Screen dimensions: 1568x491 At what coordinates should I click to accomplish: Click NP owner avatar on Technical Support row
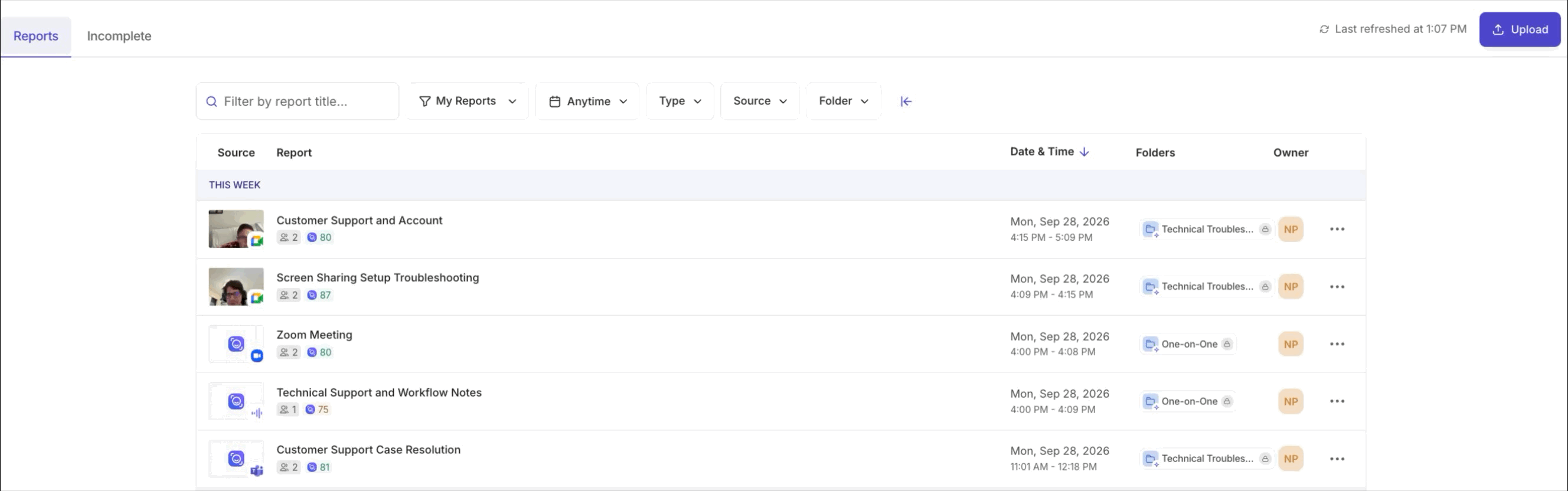click(x=1291, y=401)
